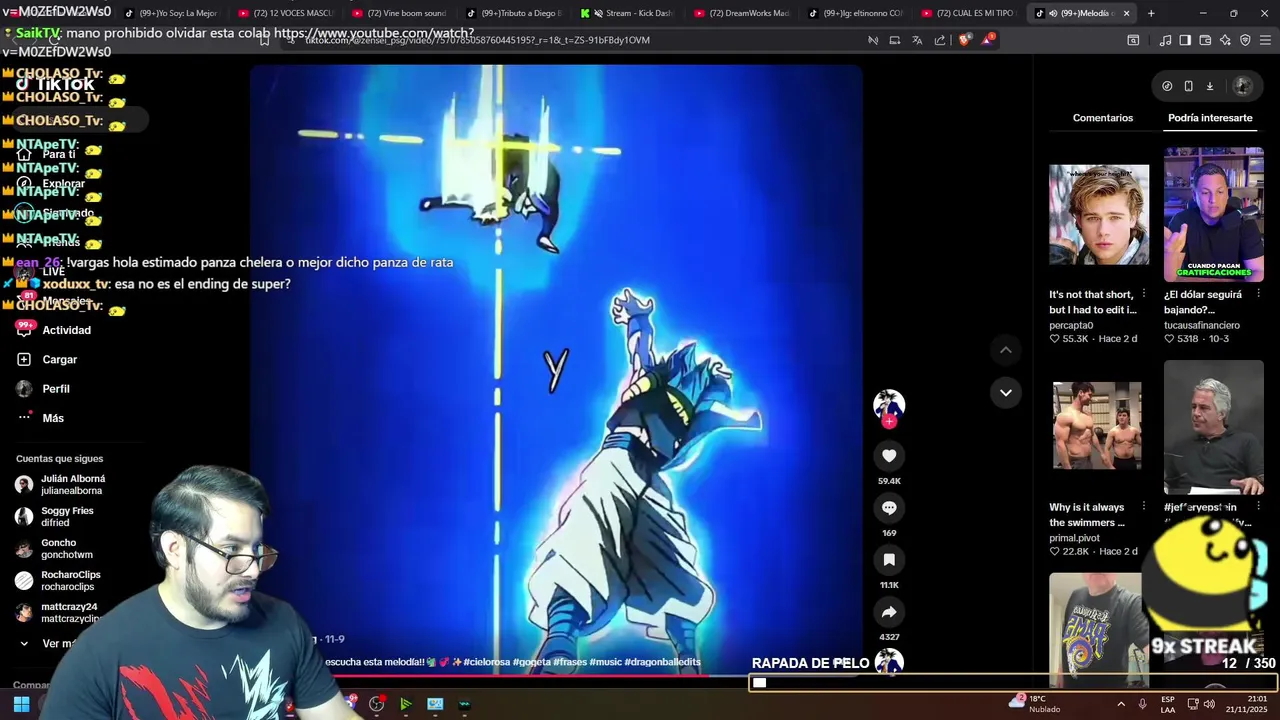Click the Brave Shields lion icon
This screenshot has height=720, width=1280.
tap(964, 40)
